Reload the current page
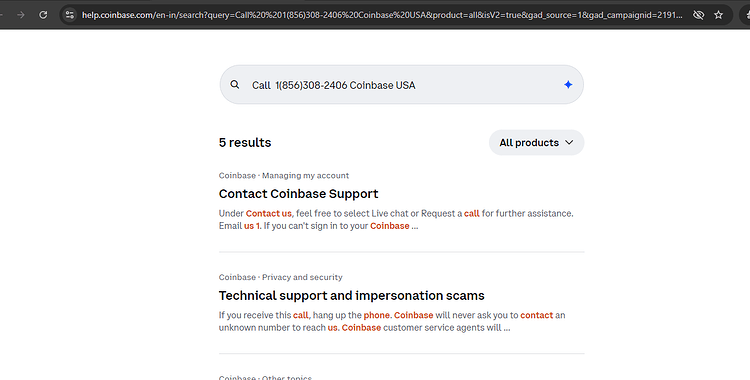Viewport: 750px width, 380px height. tap(43, 15)
